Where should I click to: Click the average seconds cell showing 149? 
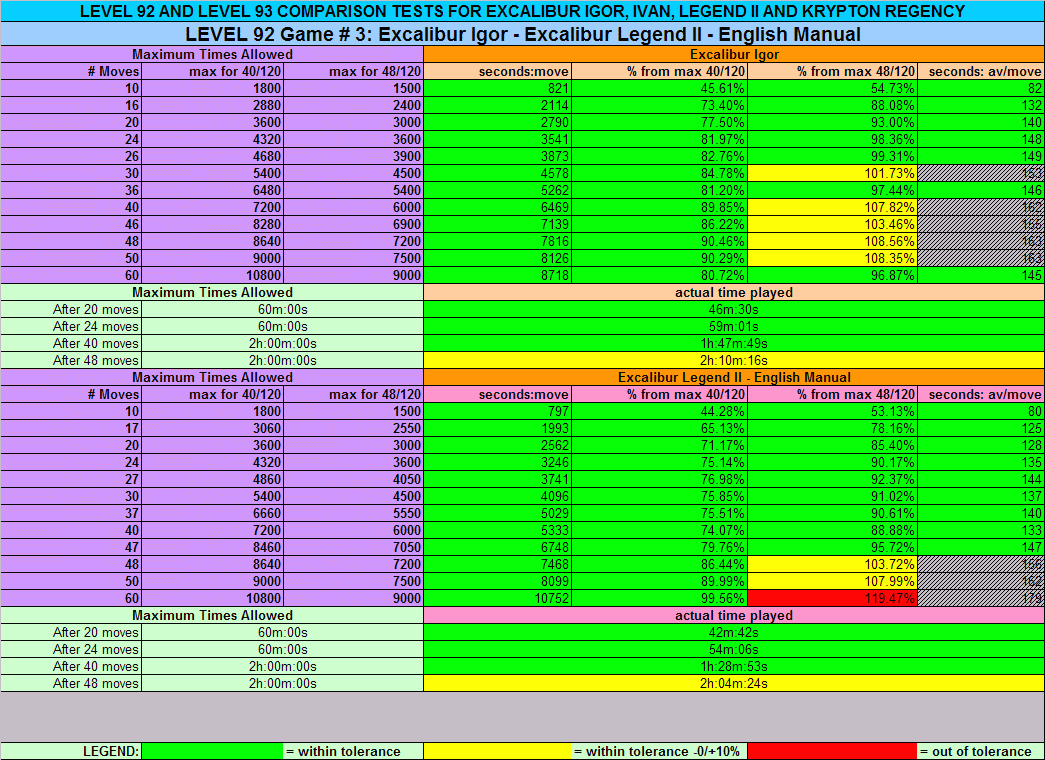click(981, 157)
